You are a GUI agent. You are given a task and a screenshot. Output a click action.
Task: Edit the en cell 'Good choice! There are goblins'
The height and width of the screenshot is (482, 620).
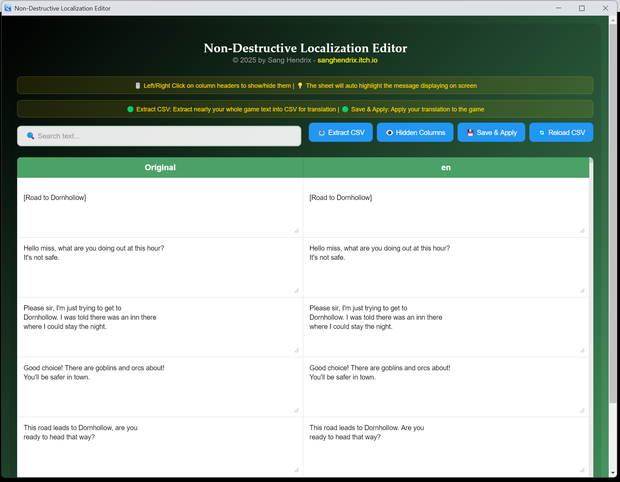pyautogui.click(x=446, y=387)
